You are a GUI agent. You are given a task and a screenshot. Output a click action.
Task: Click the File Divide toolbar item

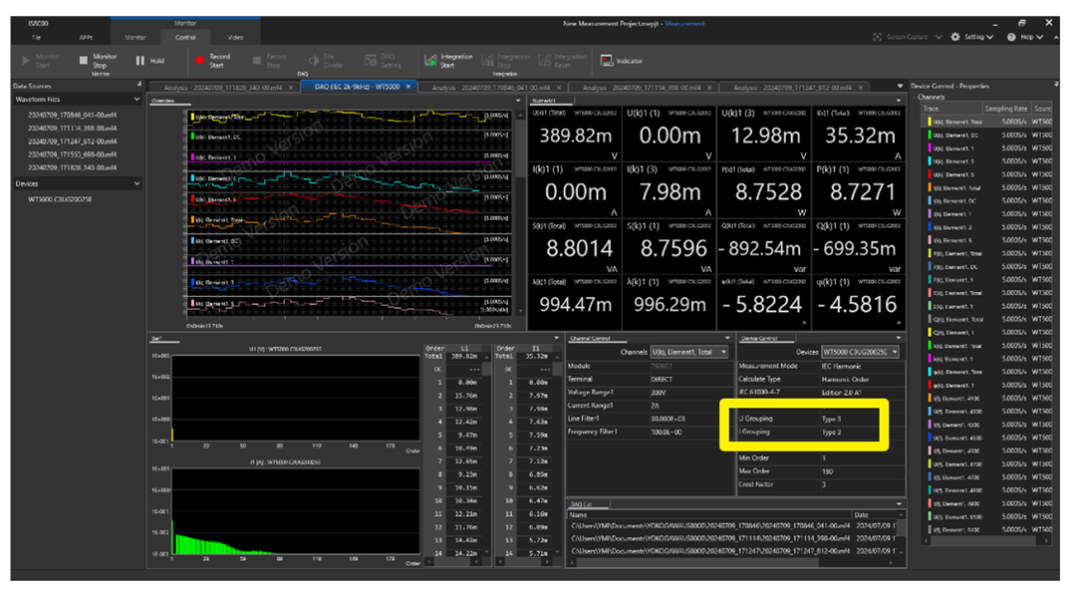325,61
